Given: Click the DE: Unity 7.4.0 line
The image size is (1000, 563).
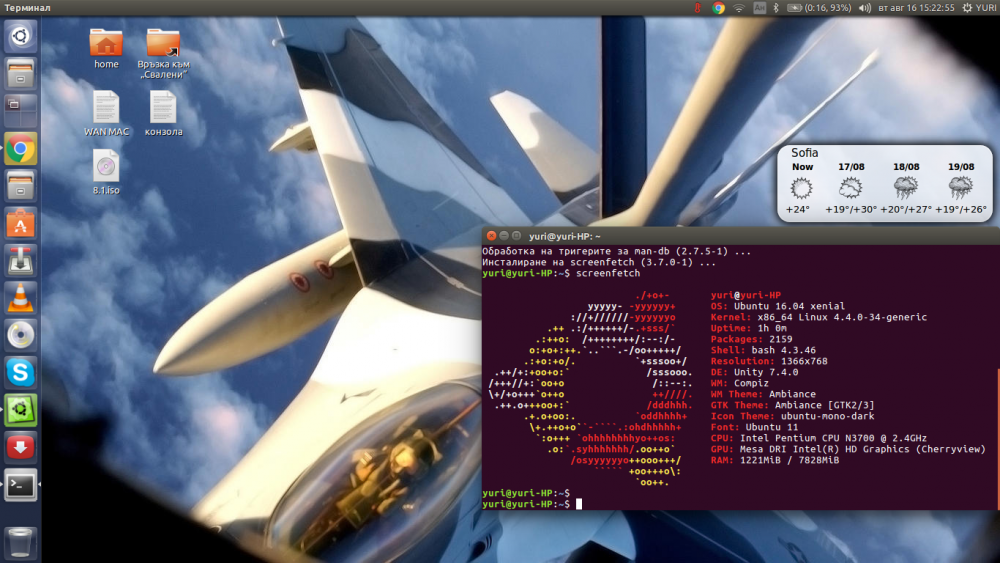Looking at the screenshot, I should coord(754,372).
